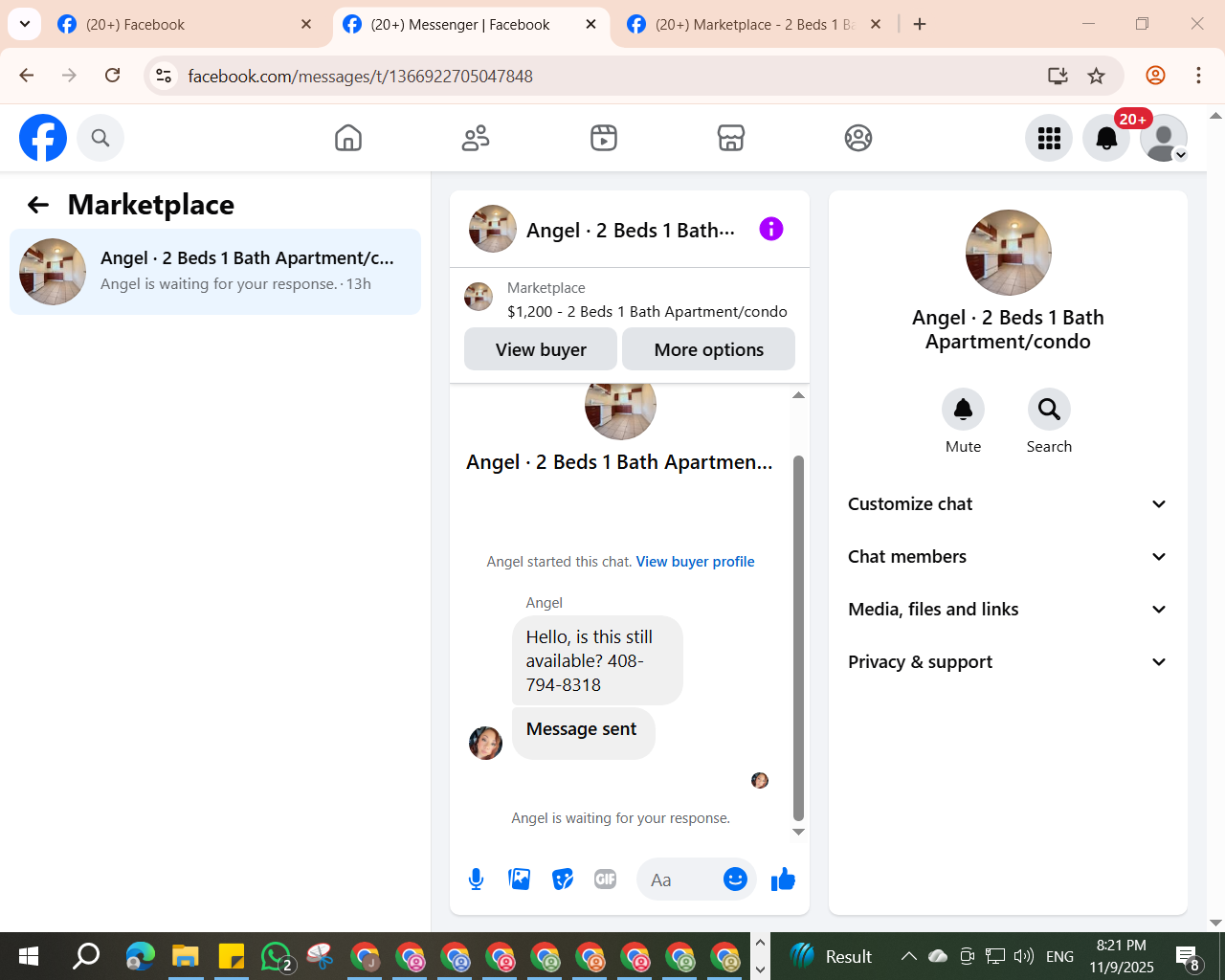Click the purple conversation information icon
1225x980 pixels.
[771, 229]
